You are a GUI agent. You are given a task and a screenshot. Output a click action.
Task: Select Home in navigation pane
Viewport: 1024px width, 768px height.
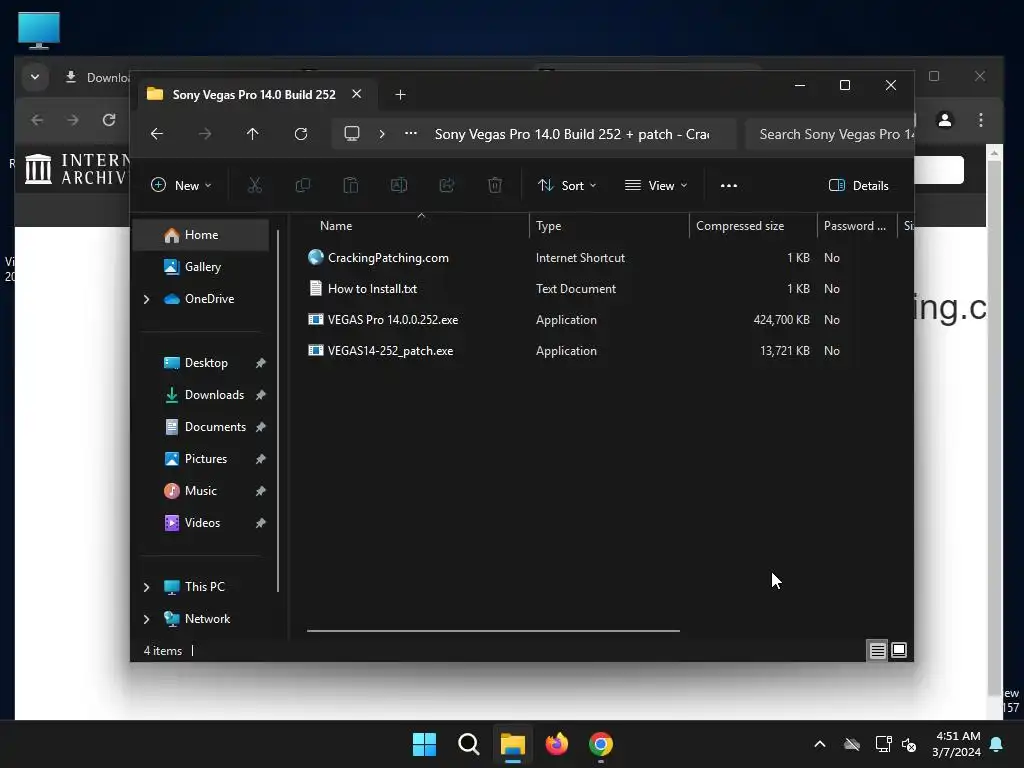(x=201, y=235)
